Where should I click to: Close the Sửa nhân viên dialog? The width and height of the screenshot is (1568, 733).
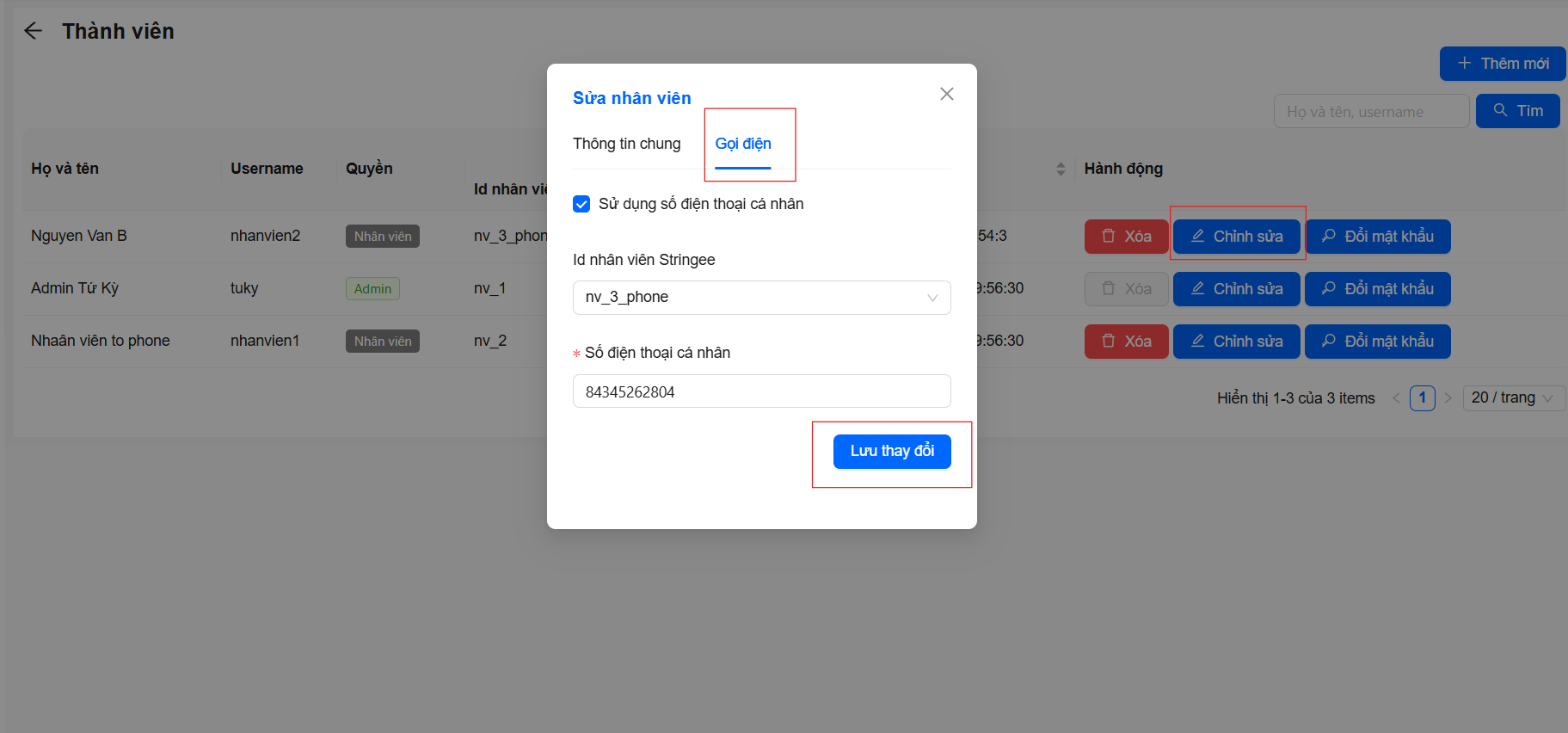click(x=946, y=94)
